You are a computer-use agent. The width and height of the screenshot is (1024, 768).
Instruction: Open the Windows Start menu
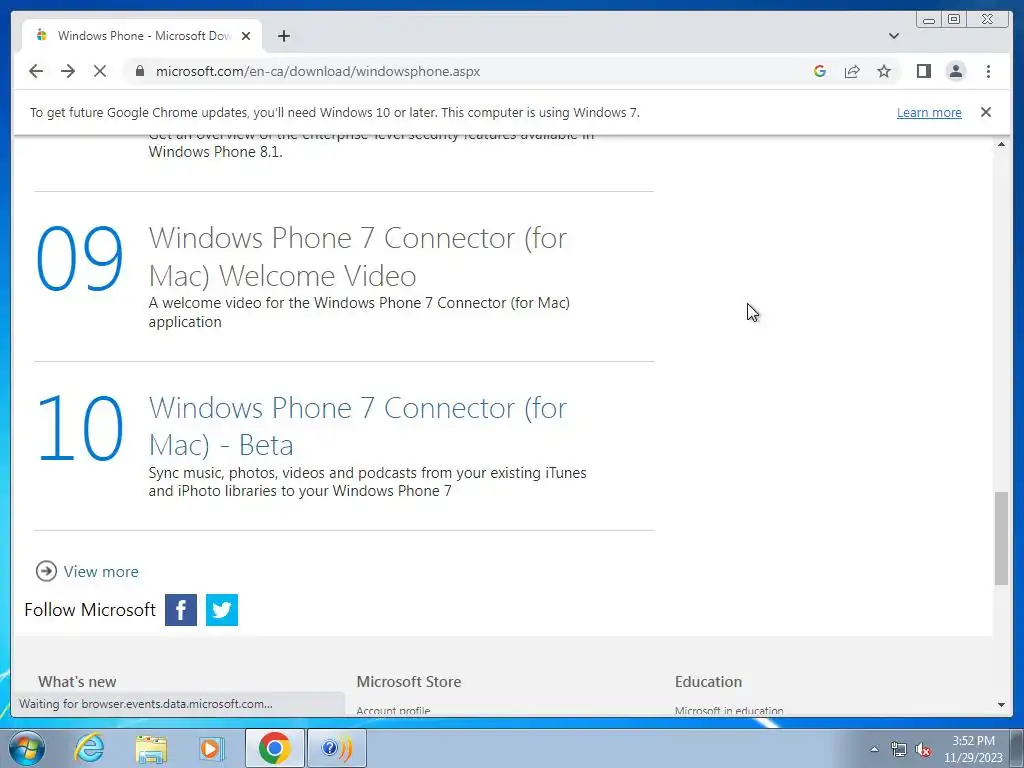(x=27, y=748)
